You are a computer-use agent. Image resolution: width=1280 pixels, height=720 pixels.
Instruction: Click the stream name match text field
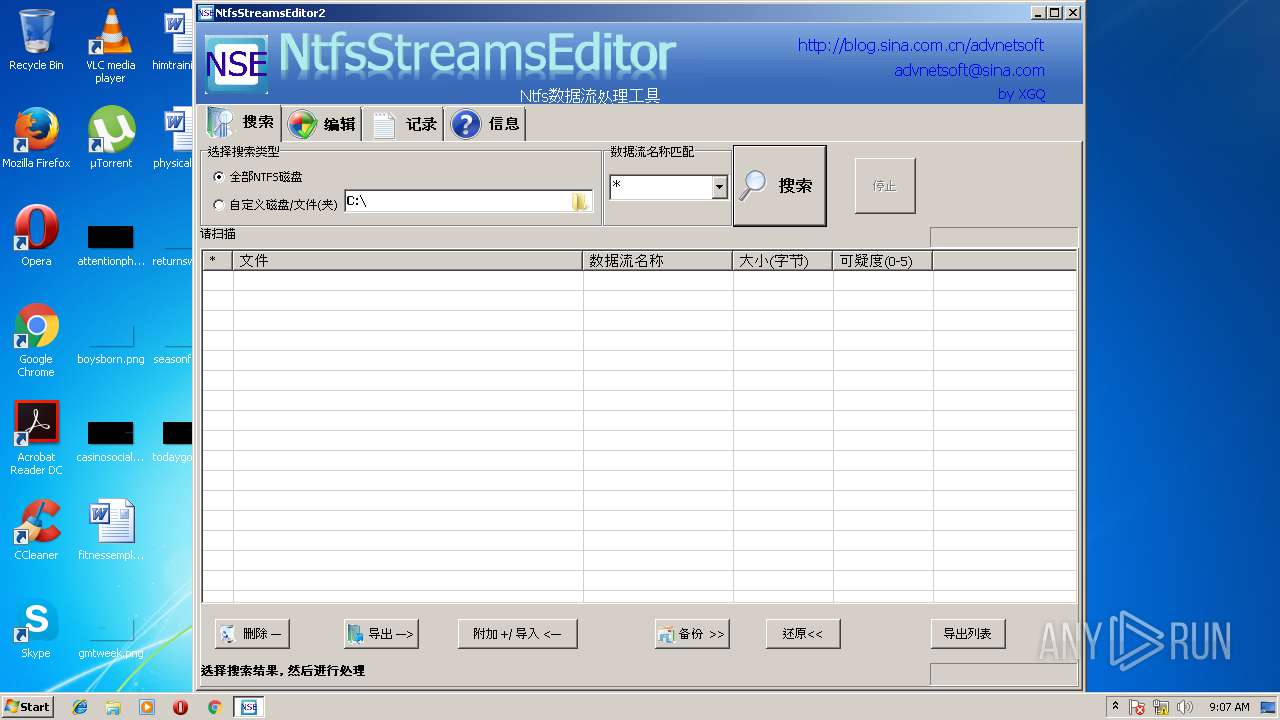coord(661,187)
